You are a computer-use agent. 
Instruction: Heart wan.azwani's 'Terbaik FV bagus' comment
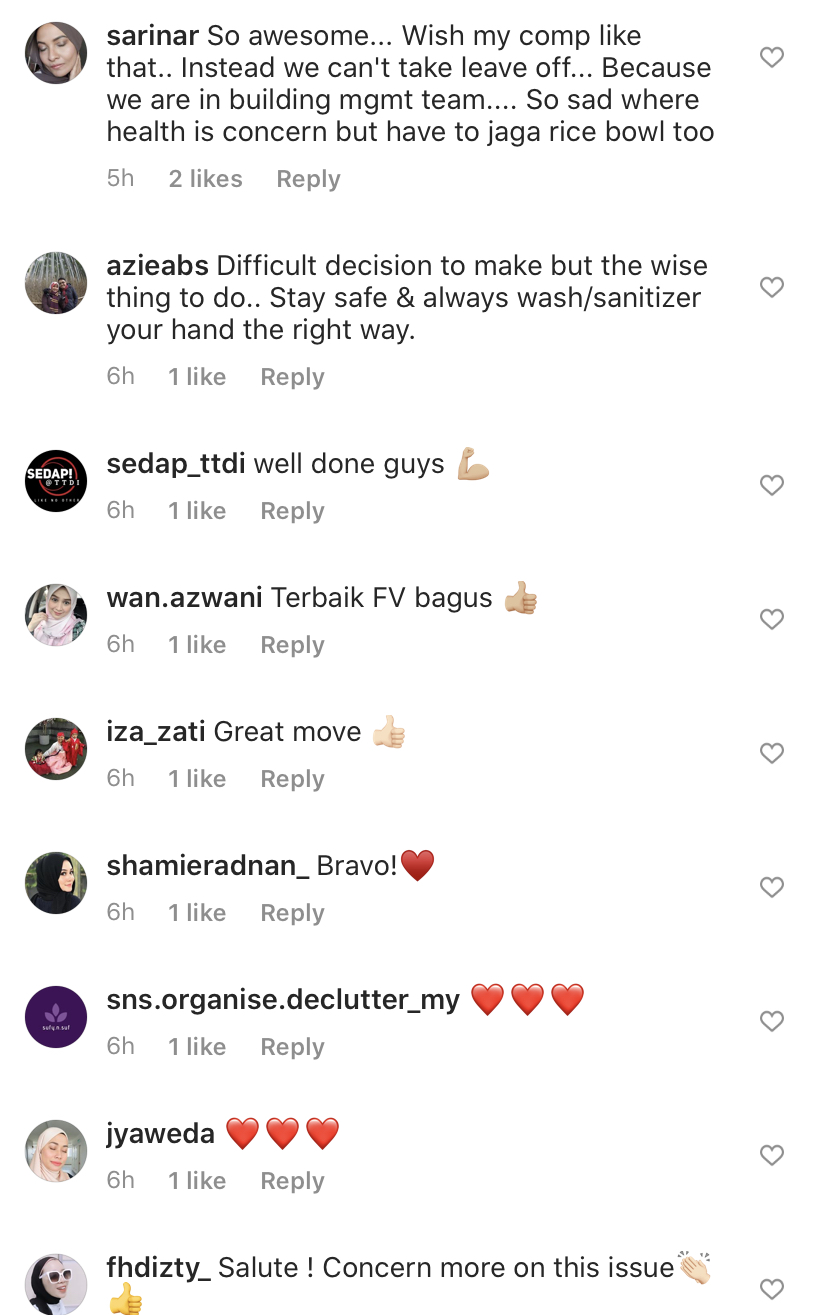click(771, 620)
